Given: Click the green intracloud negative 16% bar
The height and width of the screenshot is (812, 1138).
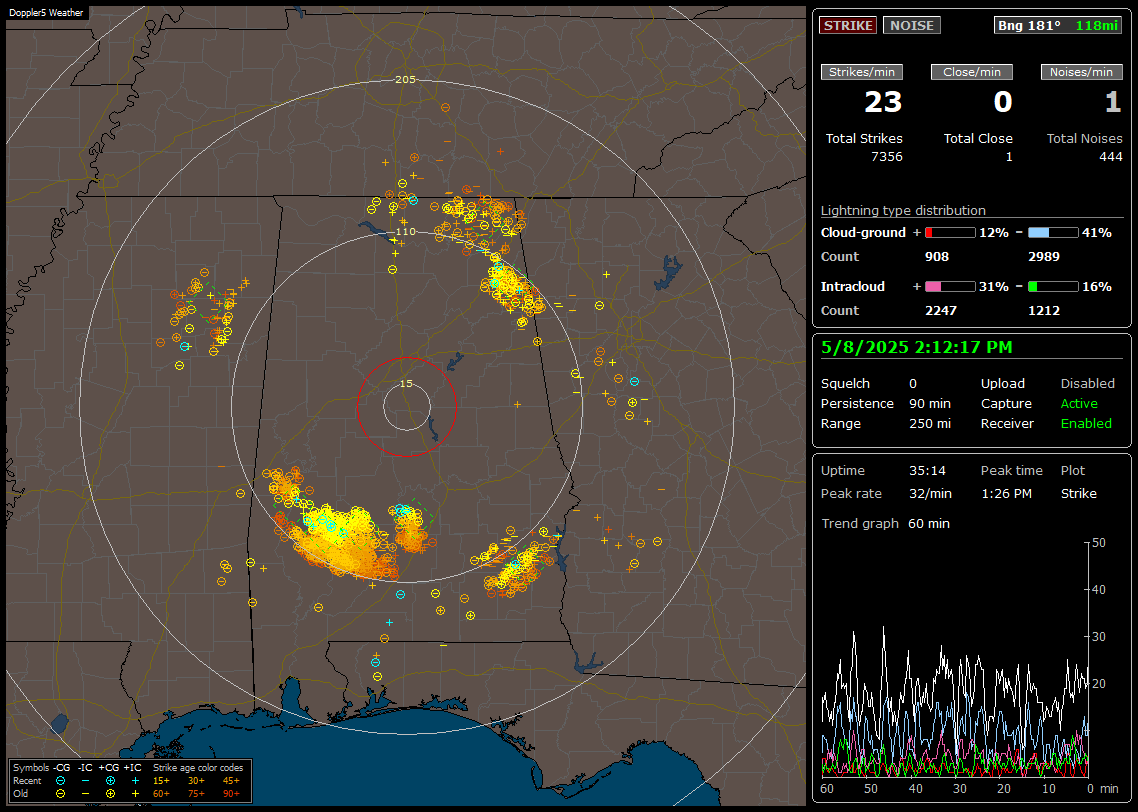Looking at the screenshot, I should click(x=1053, y=287).
